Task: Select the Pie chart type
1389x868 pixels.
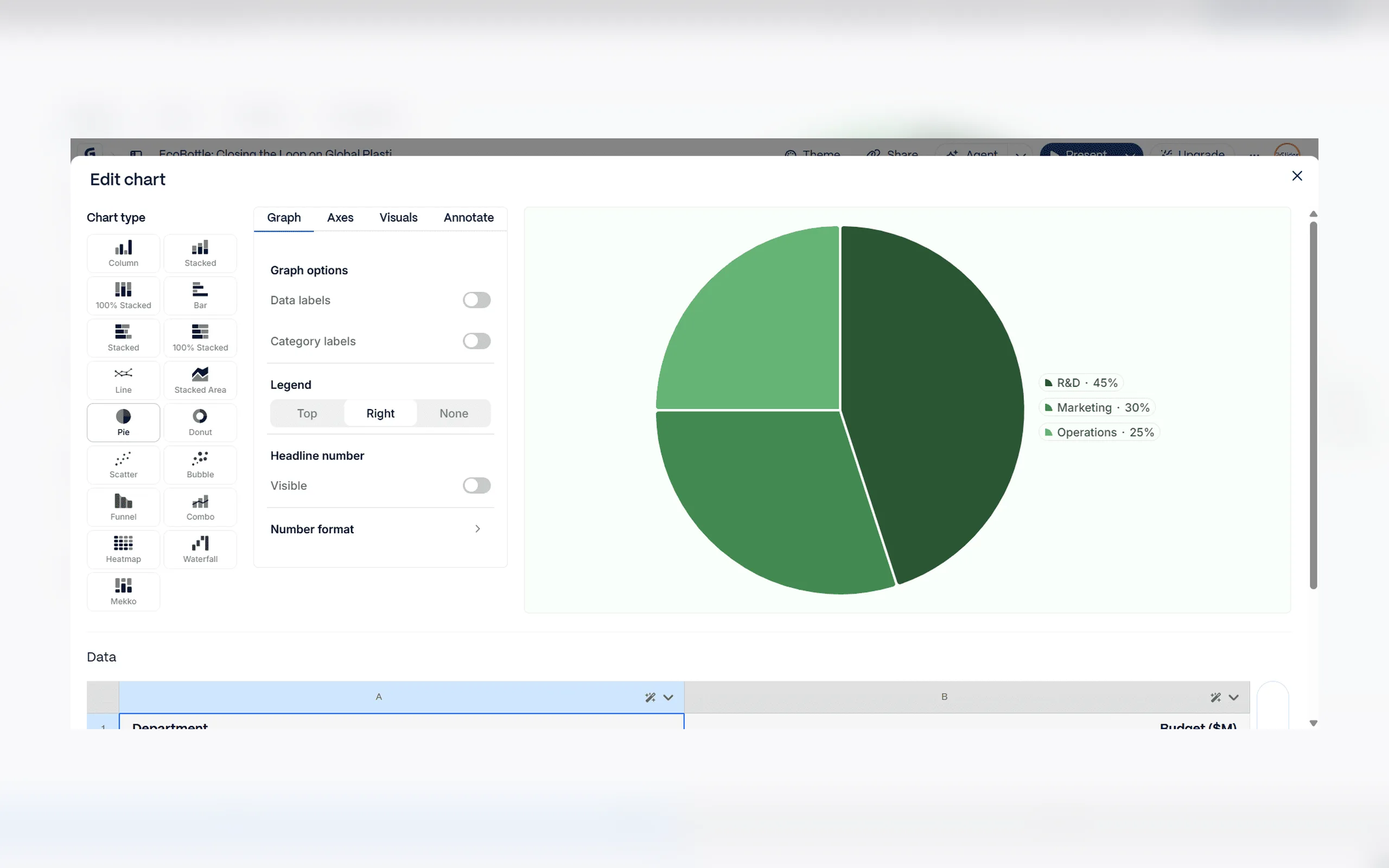Action: [x=123, y=423]
